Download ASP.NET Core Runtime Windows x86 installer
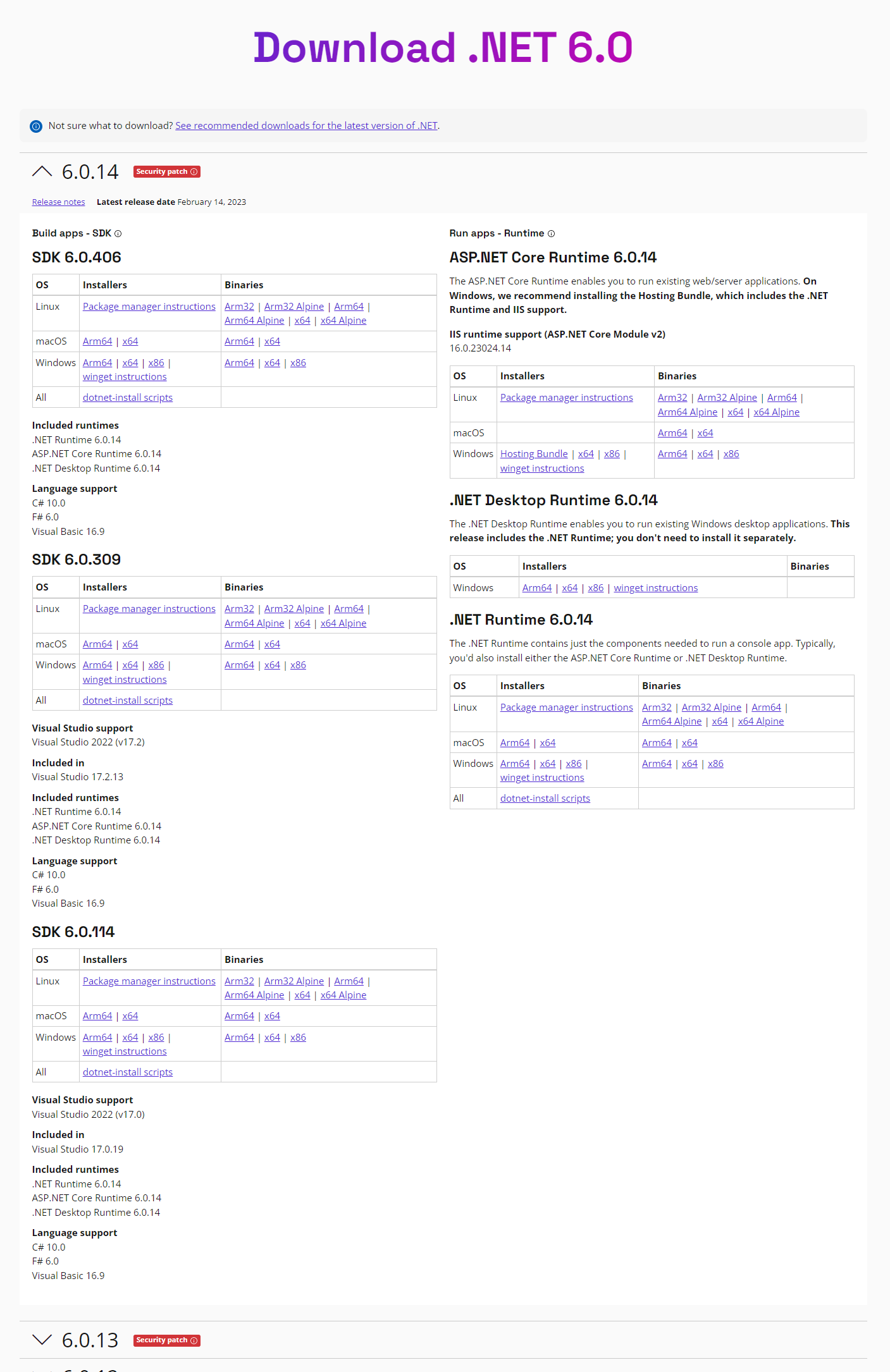Screen dimensions: 890x1372 (612, 453)
